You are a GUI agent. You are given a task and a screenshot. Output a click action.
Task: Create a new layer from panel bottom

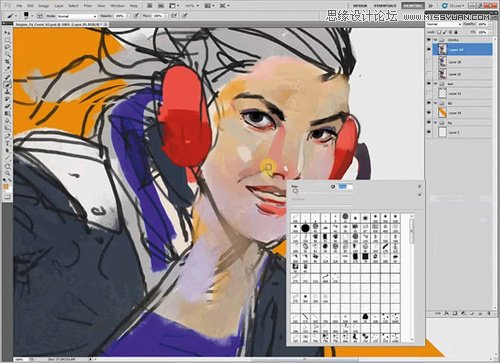tap(480, 313)
